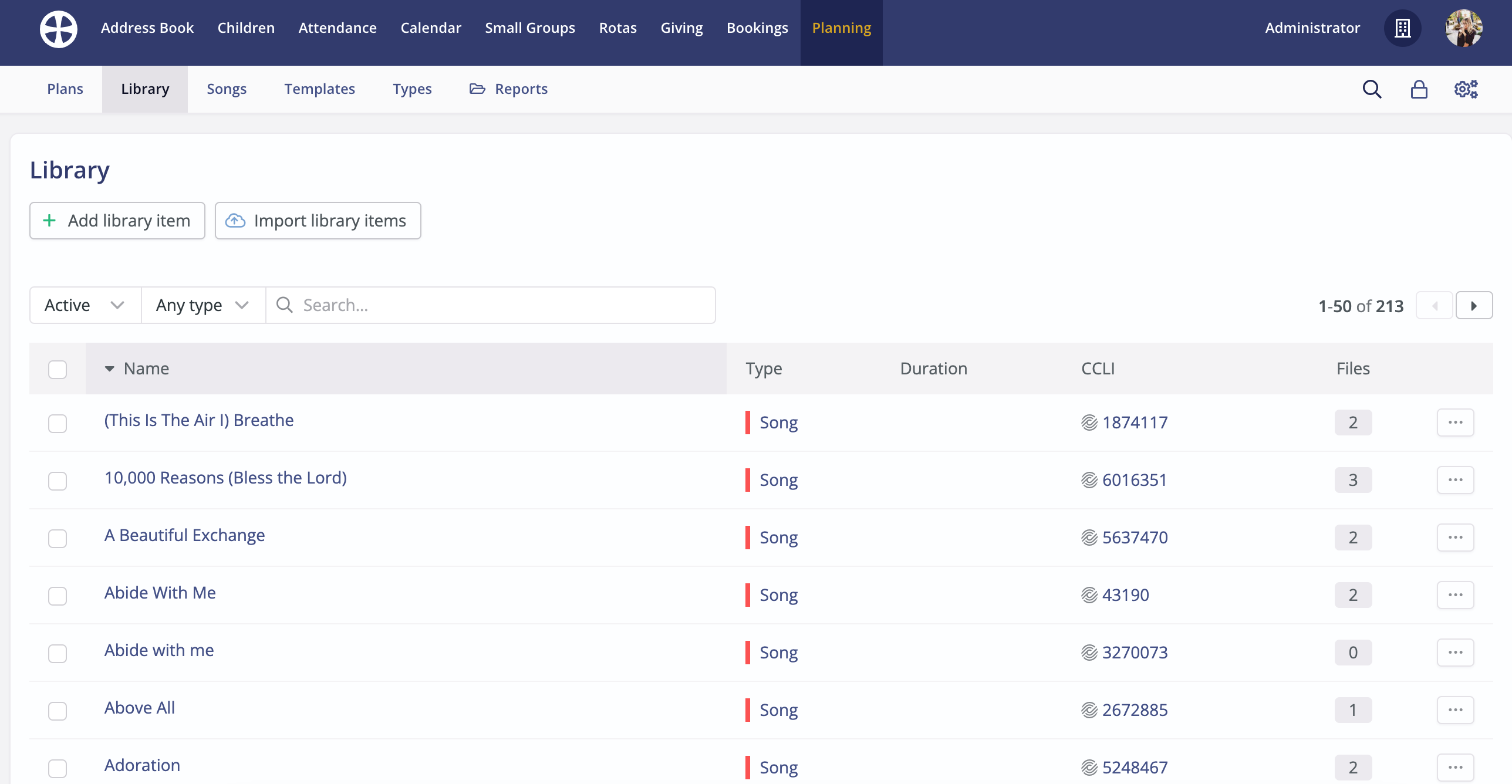Click CCLI icon for 10,000 Reasons
1512x784 pixels.
pyautogui.click(x=1089, y=480)
